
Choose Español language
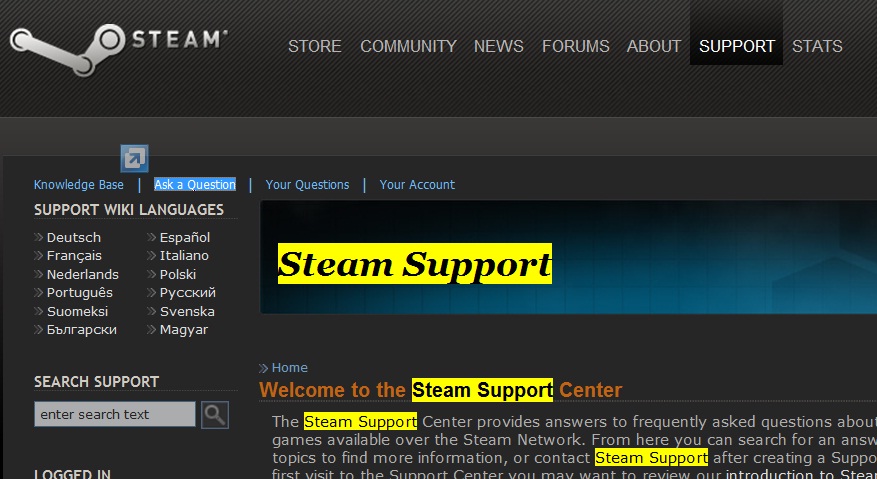click(185, 237)
